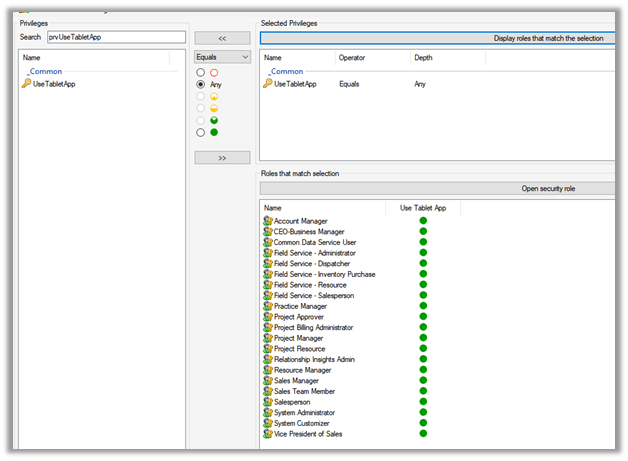Click Display roles that match the selection
The image size is (628, 461).
click(x=438, y=38)
